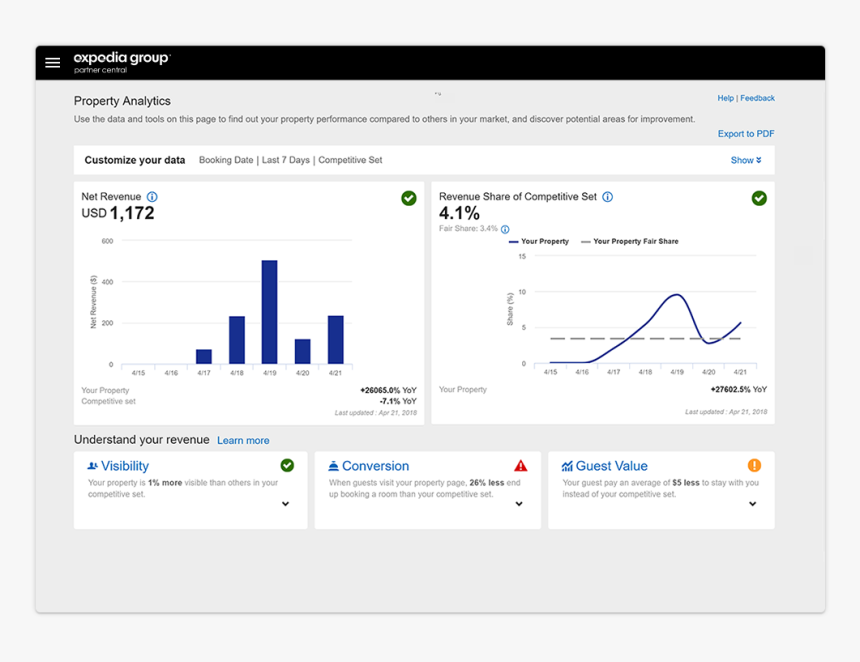
Task: Open the Help link
Action: pos(725,98)
